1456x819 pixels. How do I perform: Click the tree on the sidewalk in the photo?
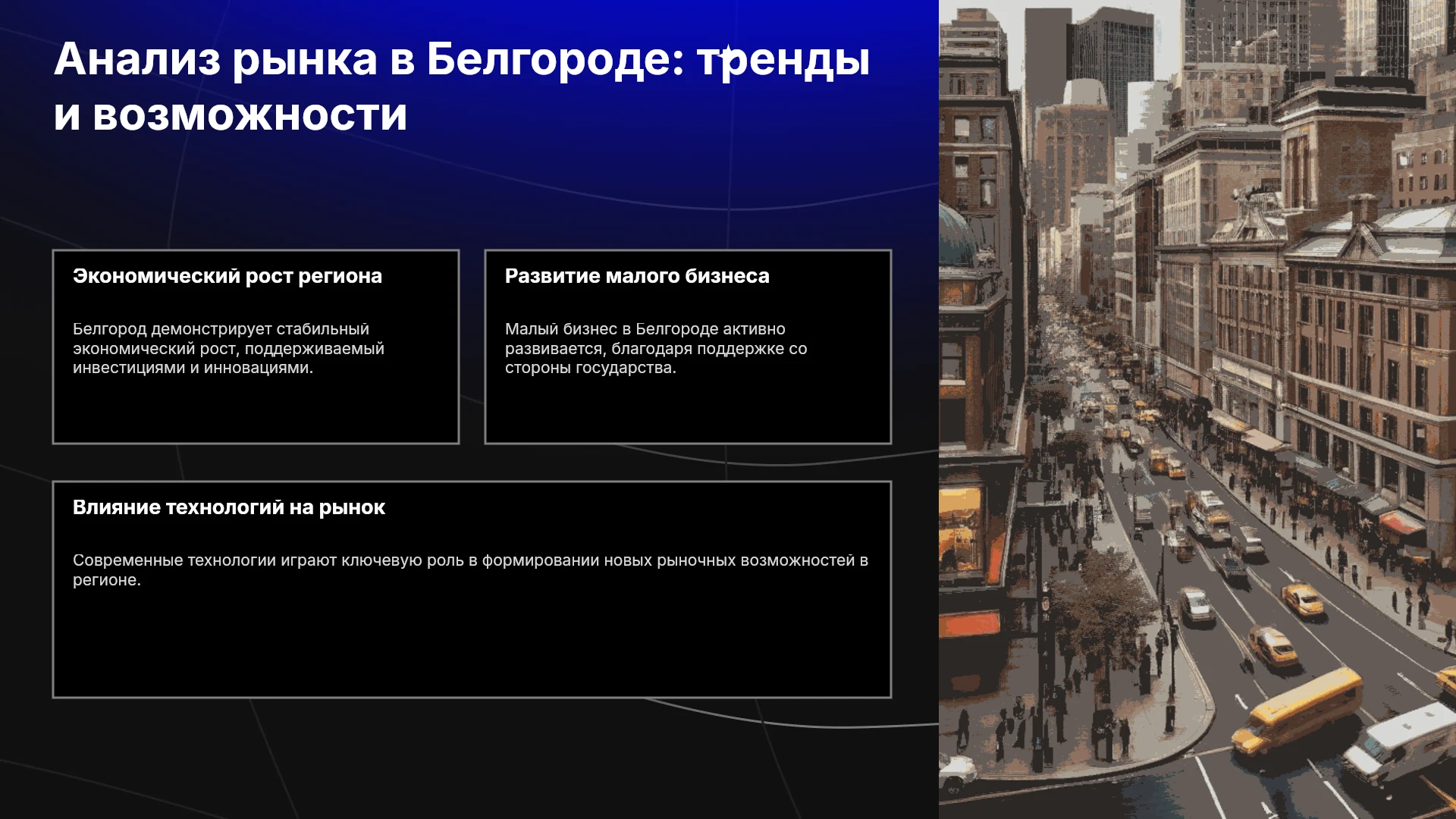1100,607
